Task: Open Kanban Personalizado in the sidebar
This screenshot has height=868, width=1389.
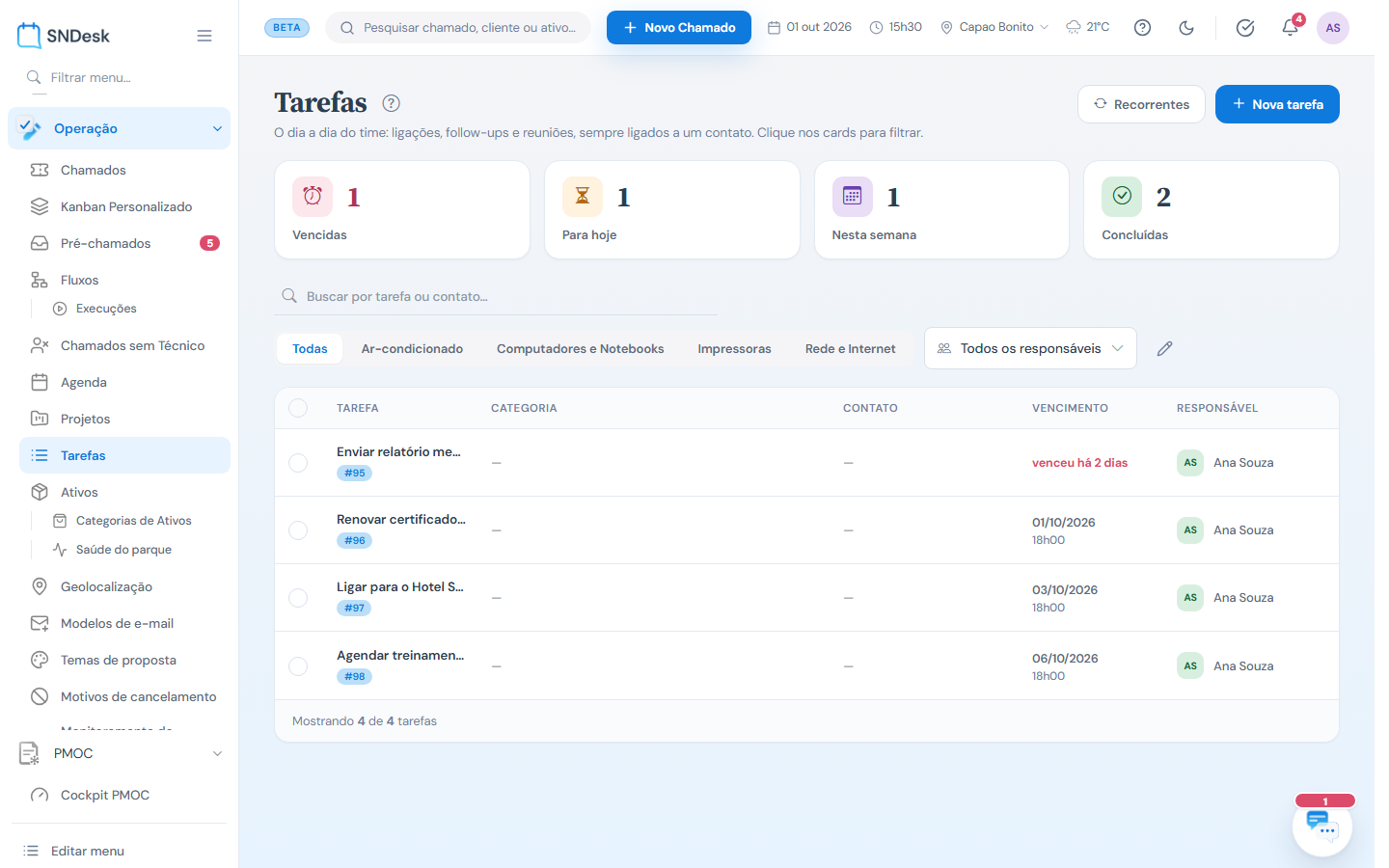Action: pyautogui.click(x=124, y=206)
